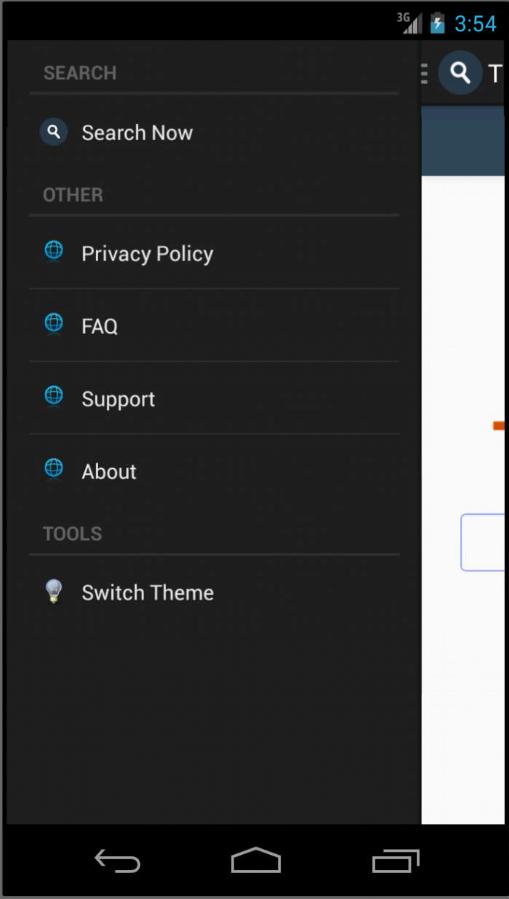Click the partially visible input field at right
The image size is (509, 899).
pyautogui.click(x=483, y=542)
